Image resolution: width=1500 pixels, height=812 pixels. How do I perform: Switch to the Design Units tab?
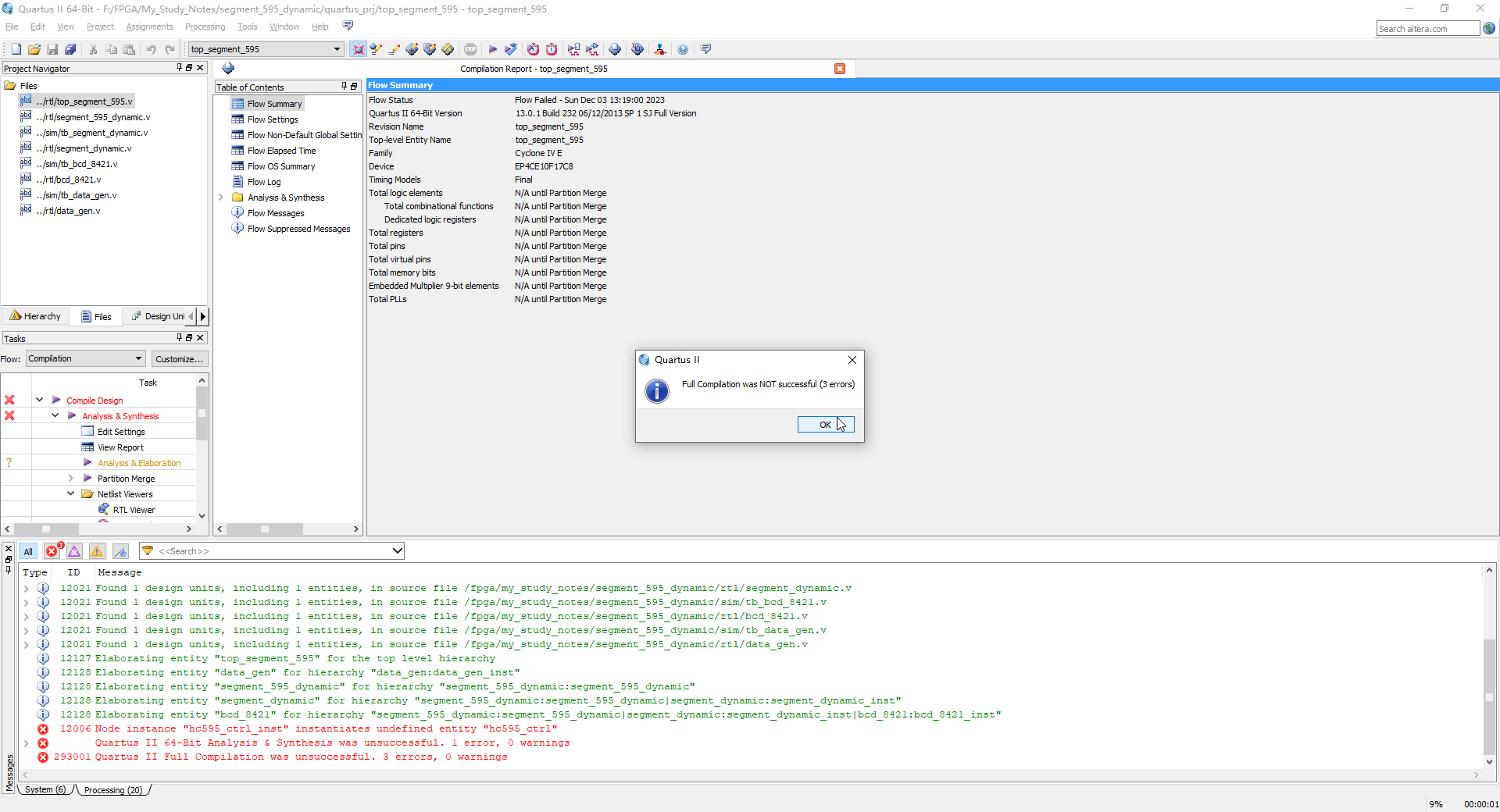[159, 316]
